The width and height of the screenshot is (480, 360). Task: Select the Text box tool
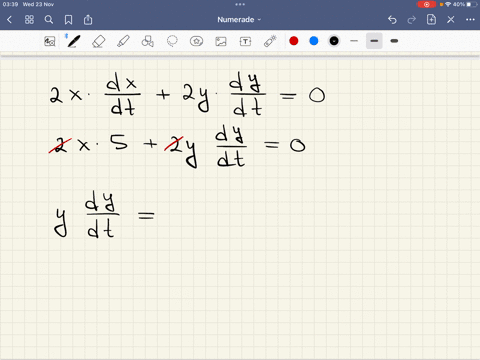[245, 41]
